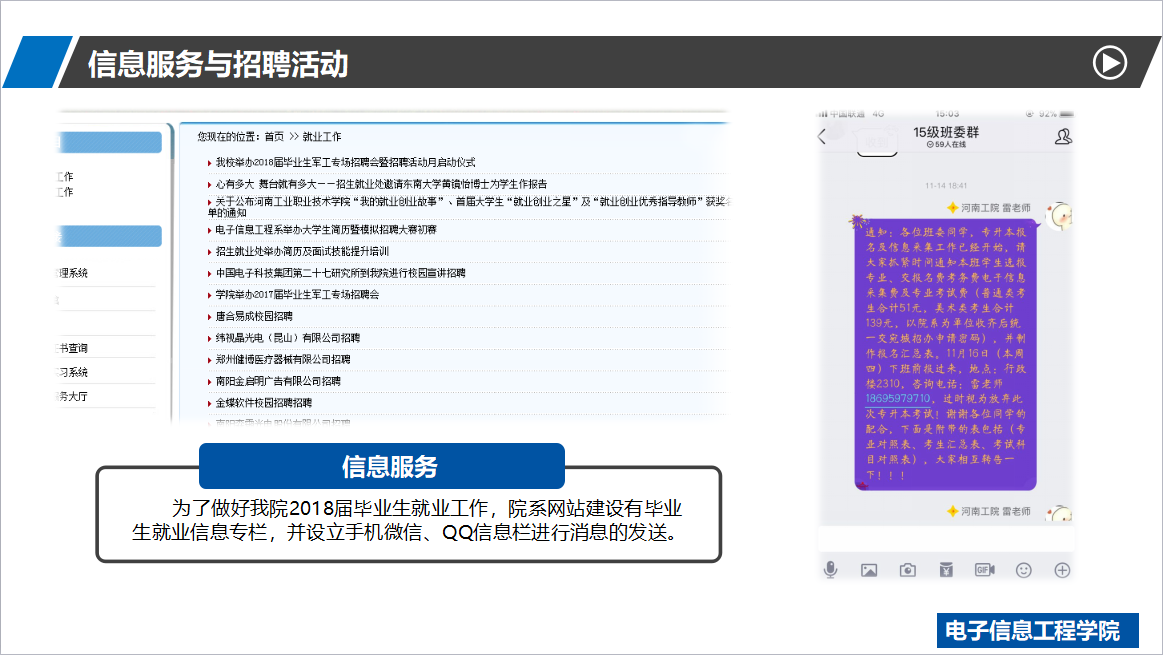
Task: Click 首页 in the breadcrumb
Action: [274, 136]
